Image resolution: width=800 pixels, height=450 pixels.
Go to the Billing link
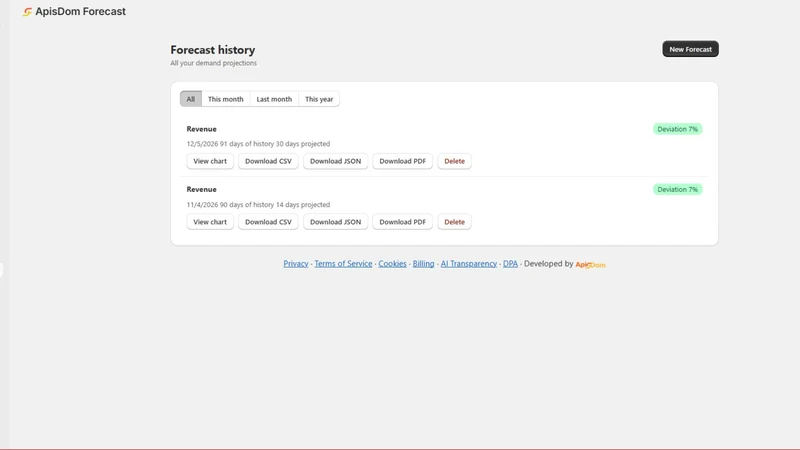point(423,264)
